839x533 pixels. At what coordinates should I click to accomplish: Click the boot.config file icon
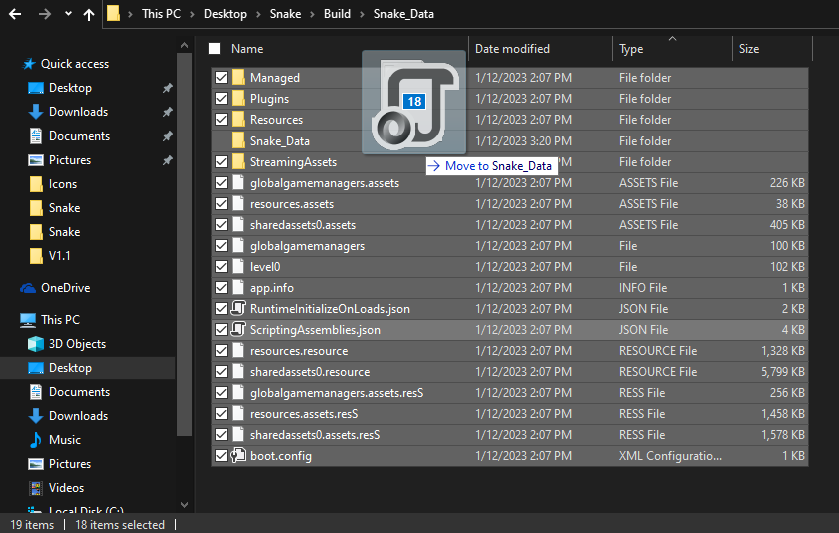click(x=238, y=455)
